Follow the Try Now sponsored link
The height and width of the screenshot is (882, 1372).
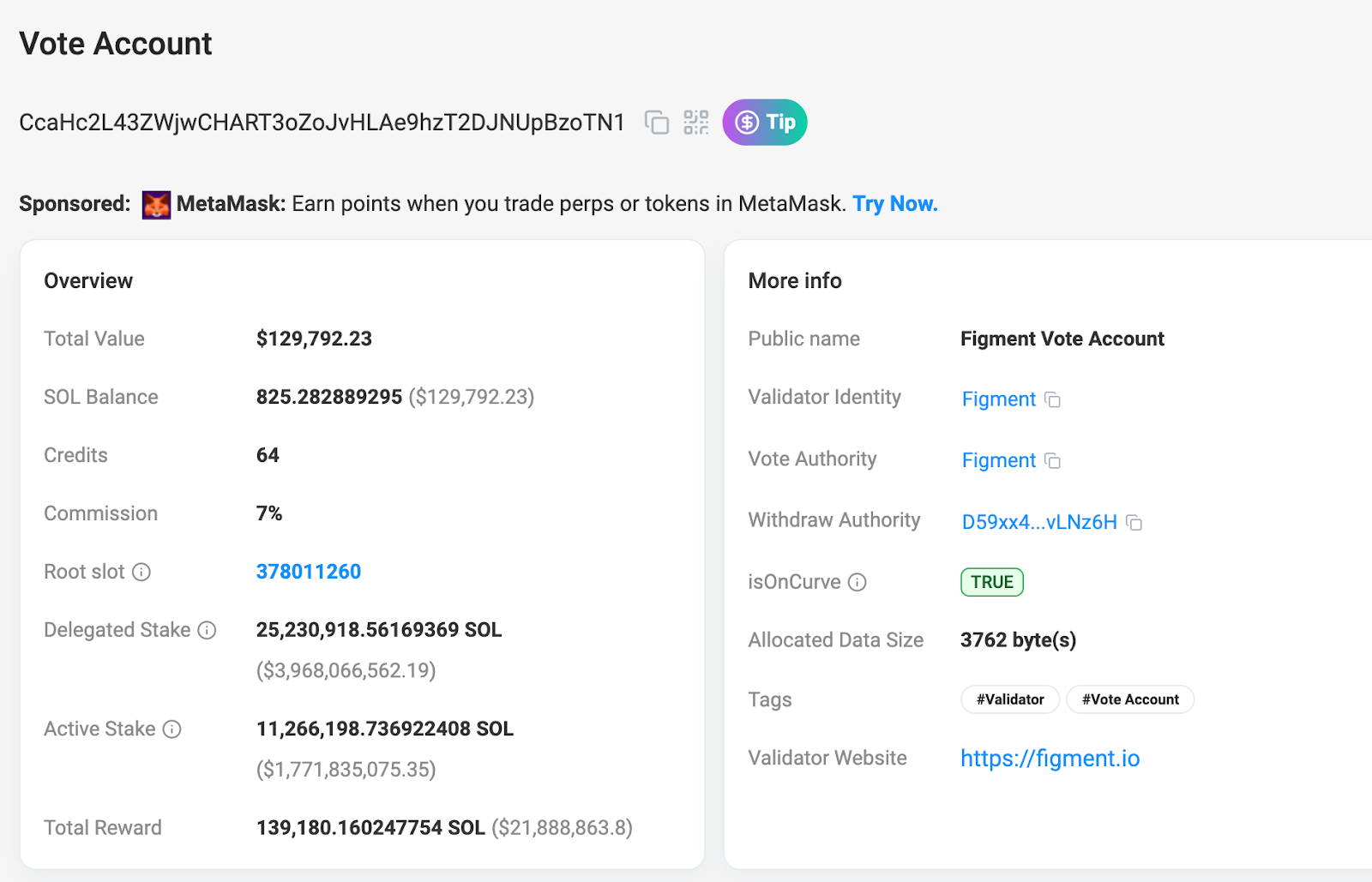point(895,204)
